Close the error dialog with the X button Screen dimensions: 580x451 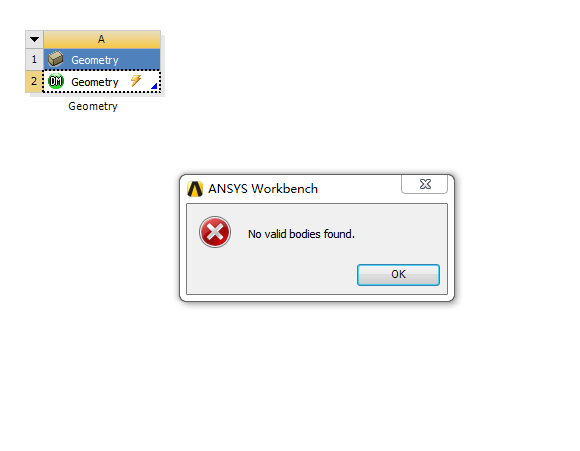coord(425,184)
